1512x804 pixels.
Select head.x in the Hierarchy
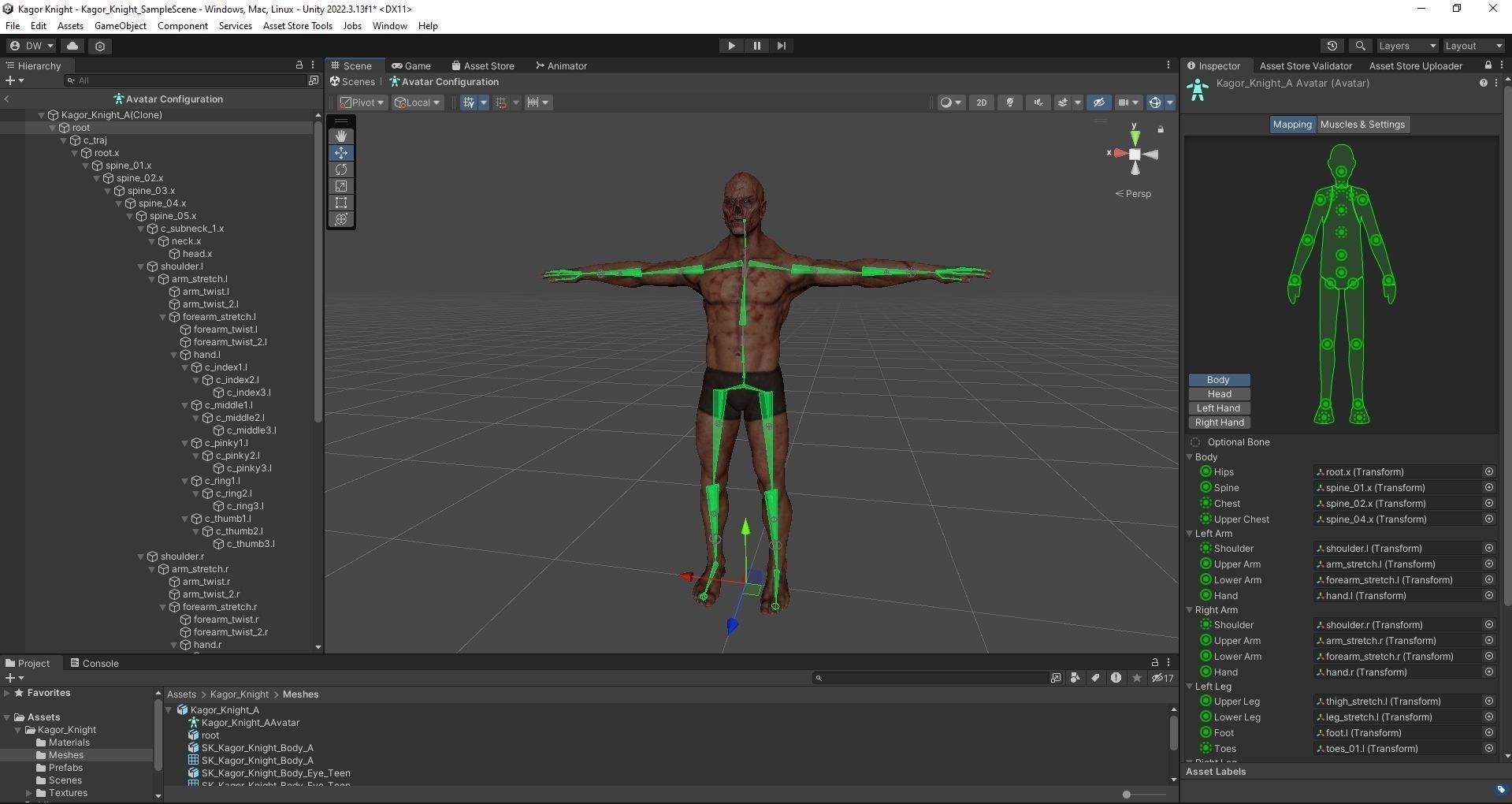click(197, 254)
